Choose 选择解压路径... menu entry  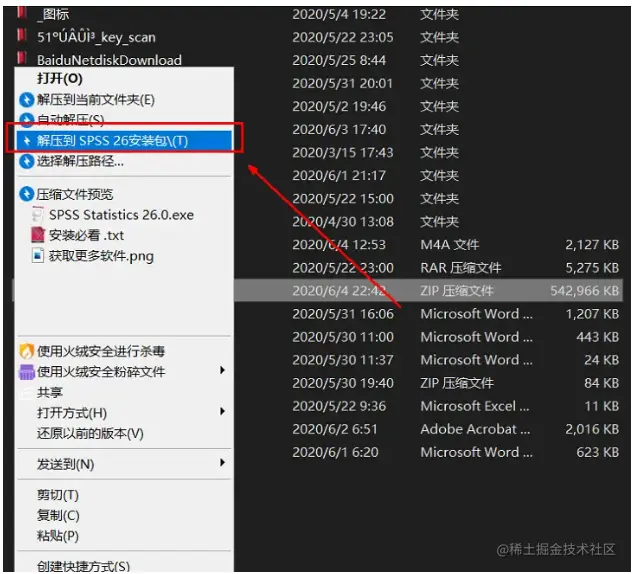tap(80, 161)
